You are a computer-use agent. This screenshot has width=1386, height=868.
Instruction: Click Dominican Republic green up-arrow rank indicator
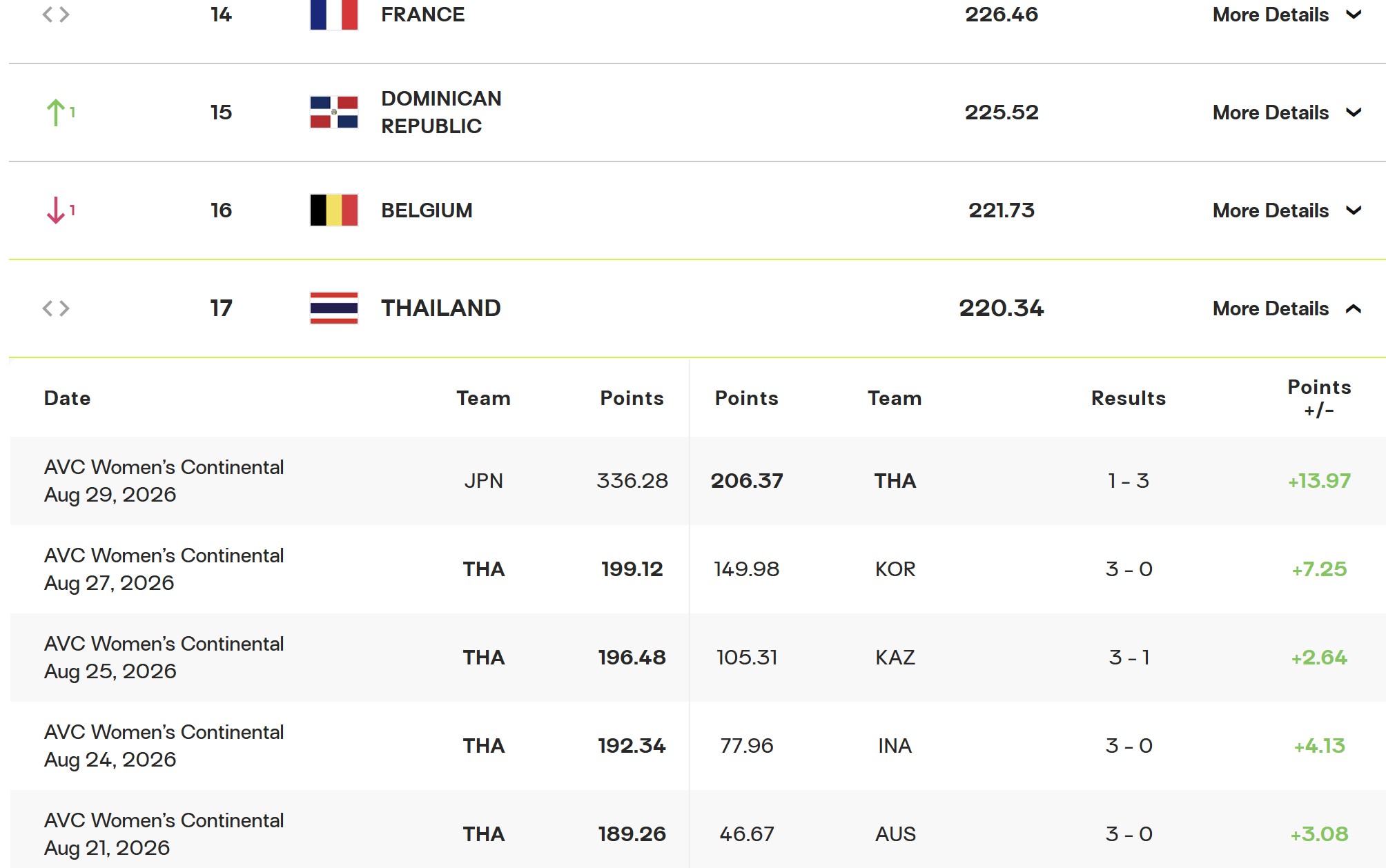(60, 112)
